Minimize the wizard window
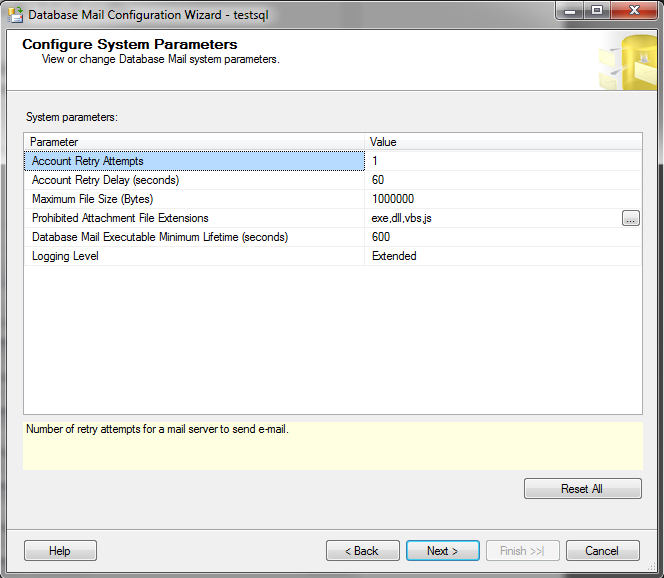This screenshot has height=578, width=664. 570,11
